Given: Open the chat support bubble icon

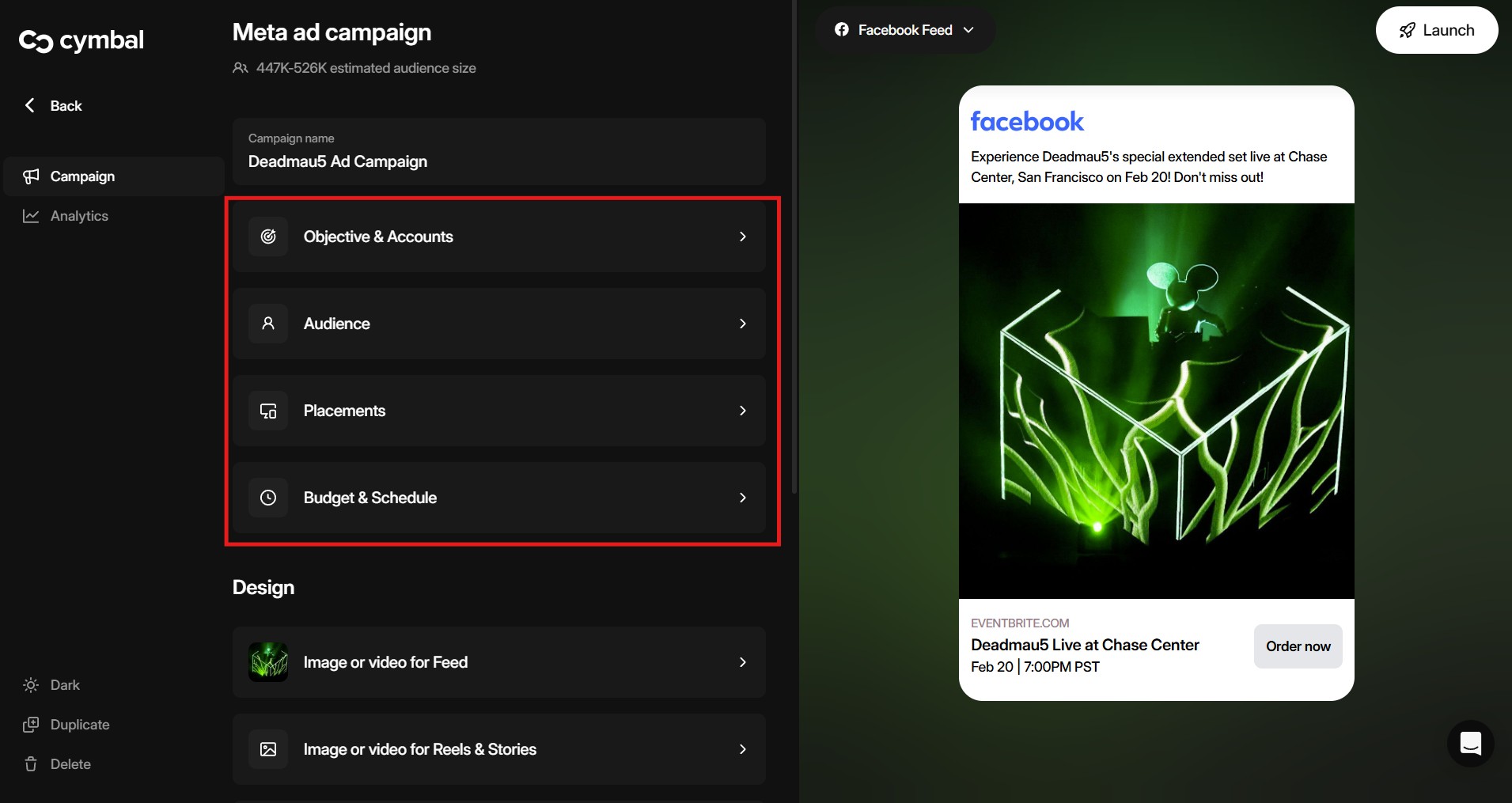Looking at the screenshot, I should click(x=1470, y=744).
